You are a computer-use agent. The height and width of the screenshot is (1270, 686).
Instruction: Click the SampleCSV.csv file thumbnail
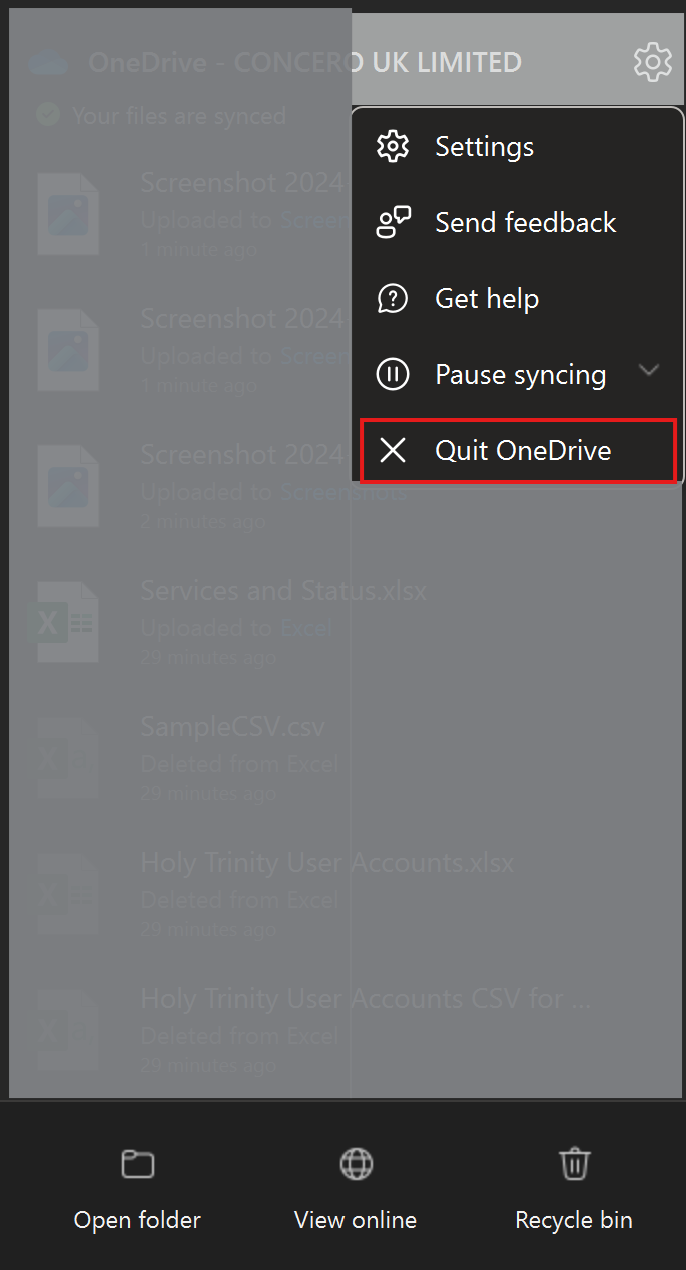point(68,757)
